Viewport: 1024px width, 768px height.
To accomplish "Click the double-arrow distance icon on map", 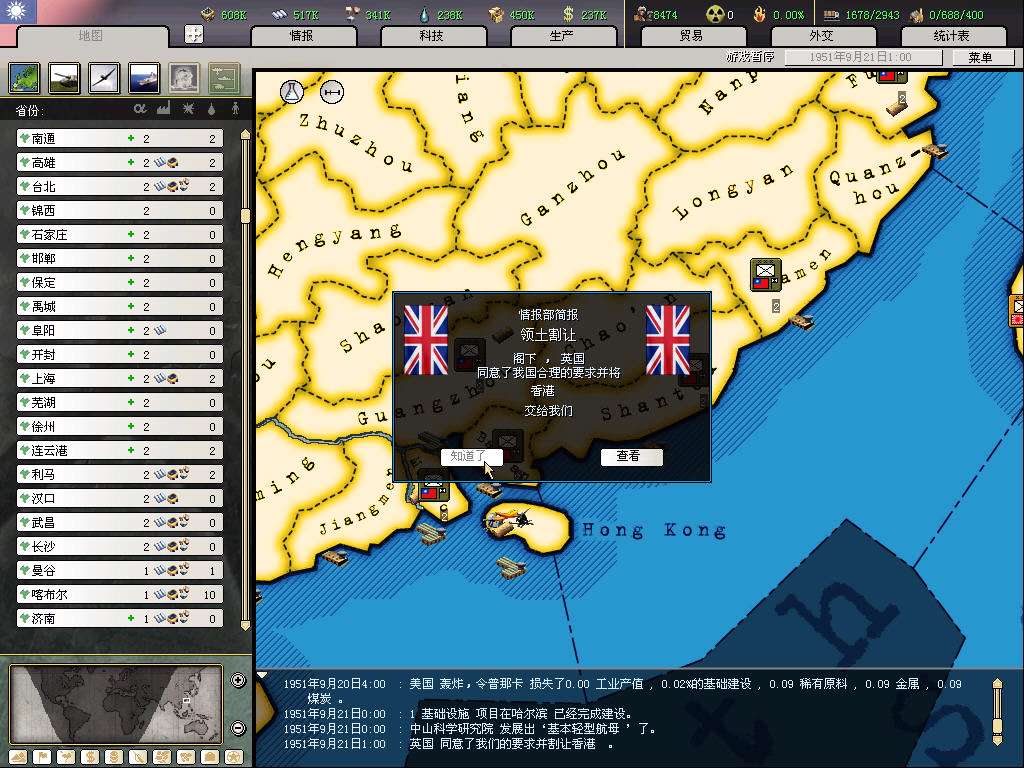I will pyautogui.click(x=332, y=92).
